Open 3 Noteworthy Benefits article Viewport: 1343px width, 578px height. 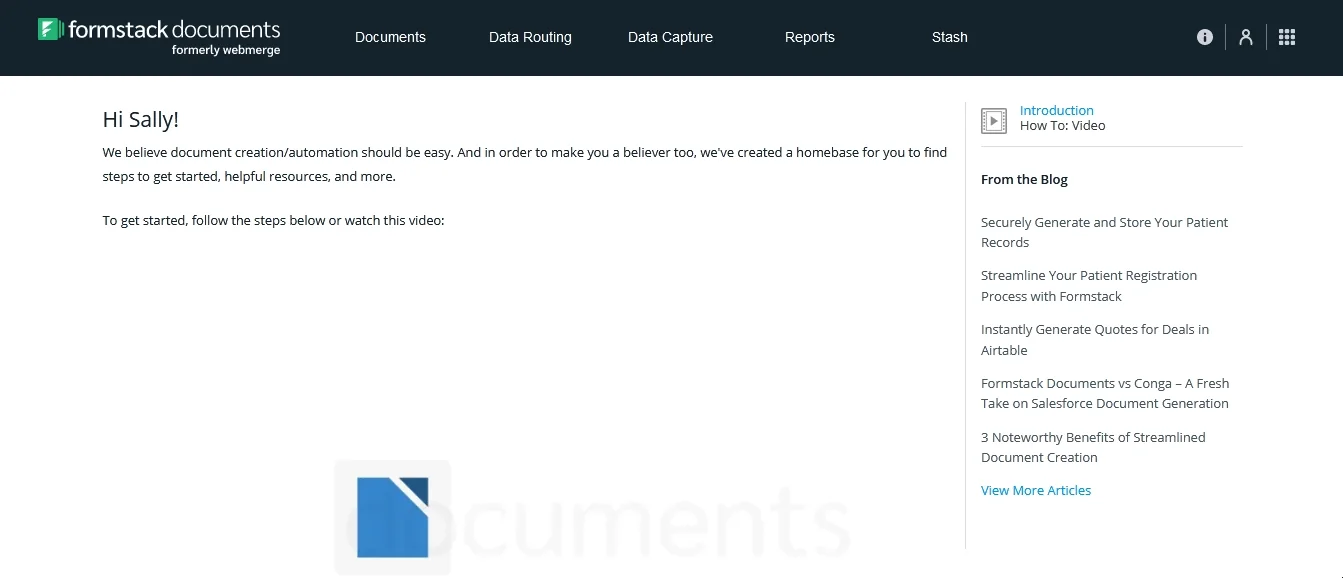tap(1093, 447)
